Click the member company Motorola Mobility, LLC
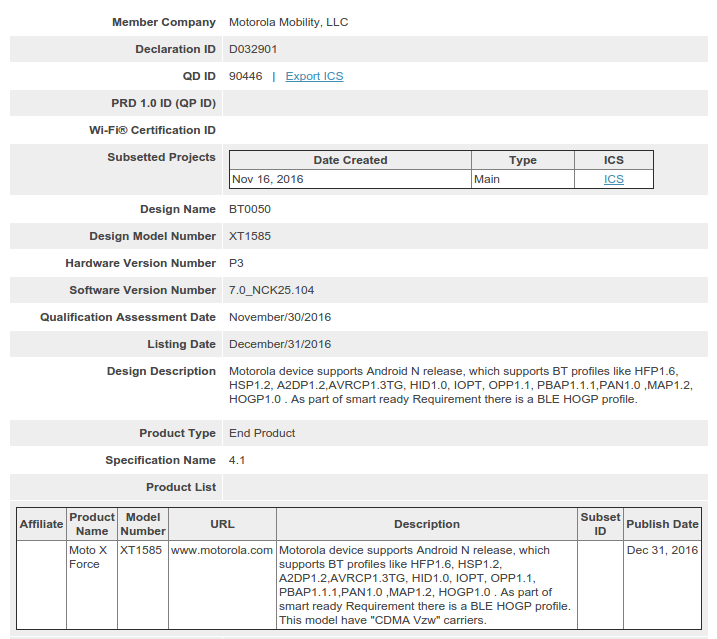The width and height of the screenshot is (717, 639). click(x=289, y=22)
